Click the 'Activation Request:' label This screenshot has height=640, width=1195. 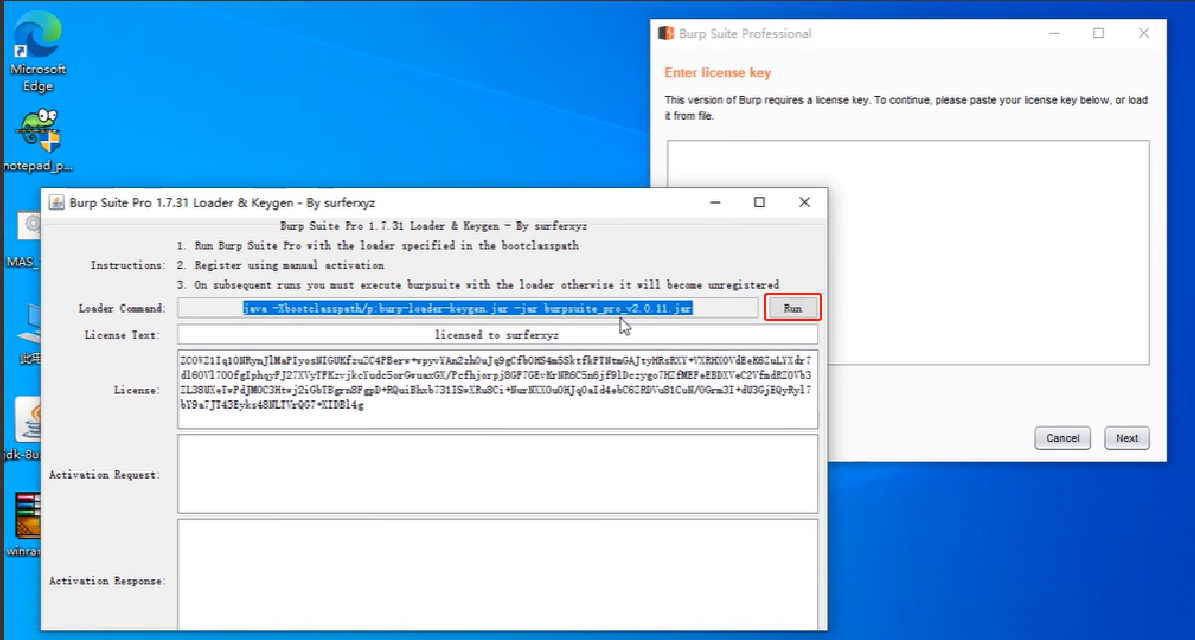pyautogui.click(x=104, y=475)
